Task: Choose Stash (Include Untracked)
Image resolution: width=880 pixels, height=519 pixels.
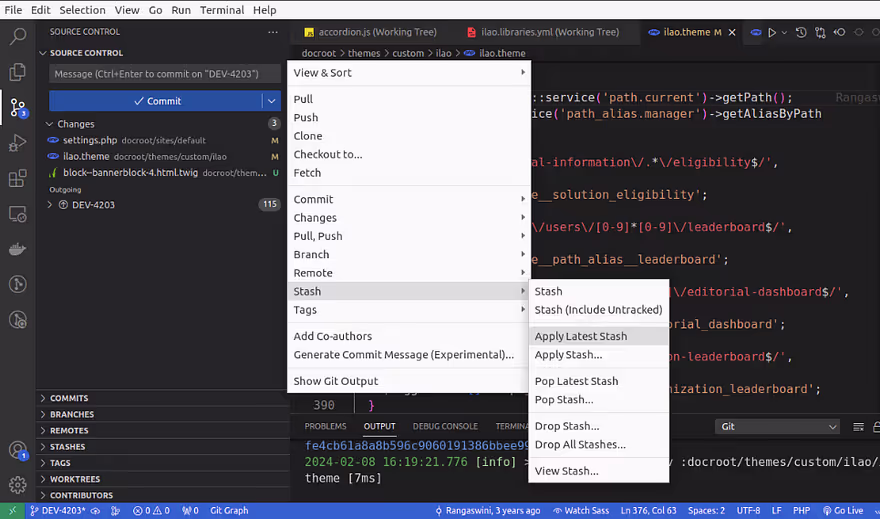Action: (598, 310)
